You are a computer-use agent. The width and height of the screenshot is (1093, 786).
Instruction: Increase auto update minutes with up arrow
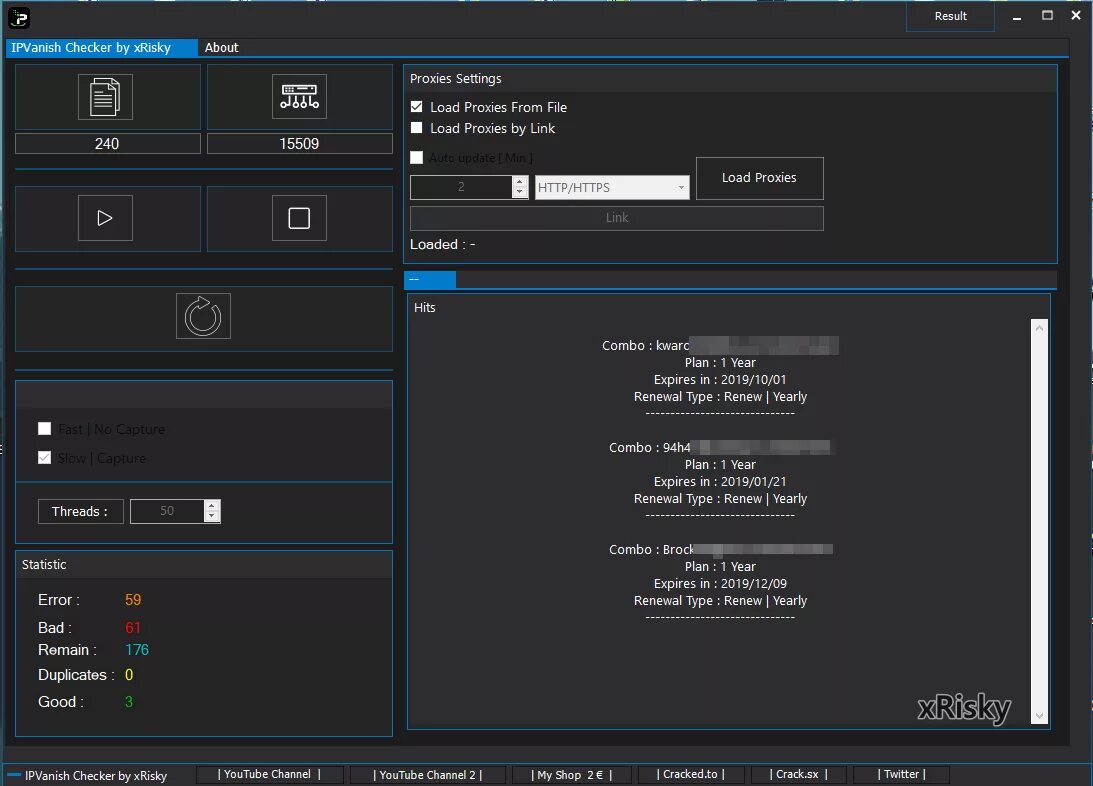pyautogui.click(x=519, y=182)
